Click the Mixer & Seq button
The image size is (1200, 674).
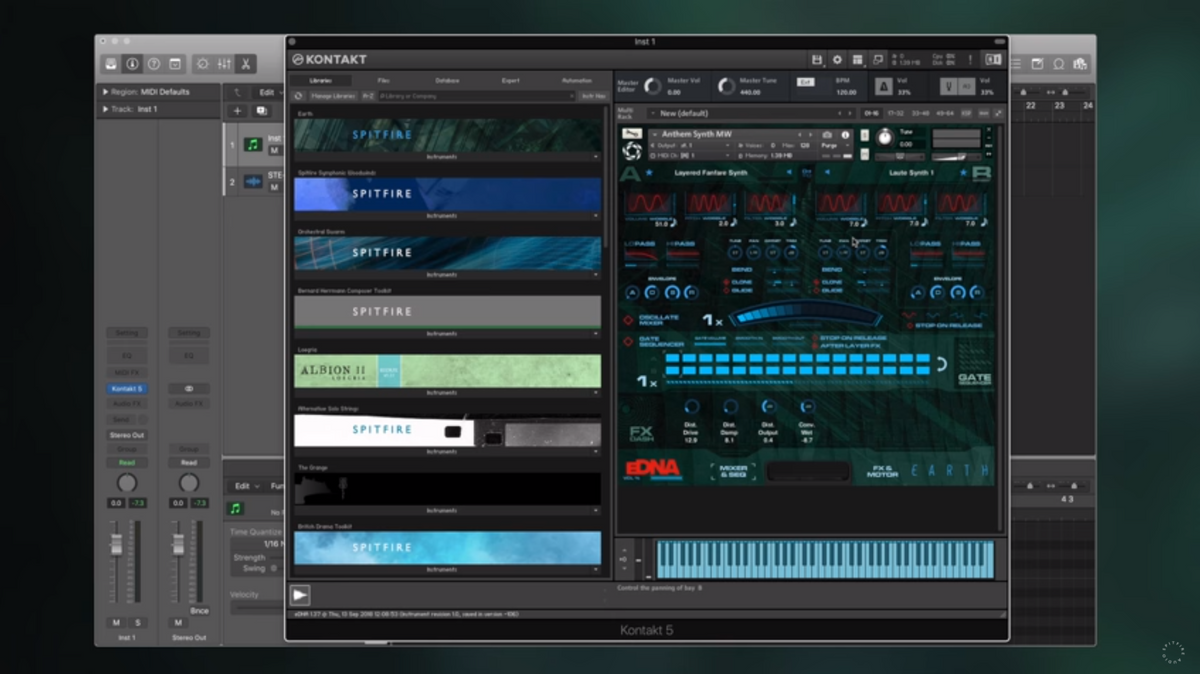coord(733,470)
